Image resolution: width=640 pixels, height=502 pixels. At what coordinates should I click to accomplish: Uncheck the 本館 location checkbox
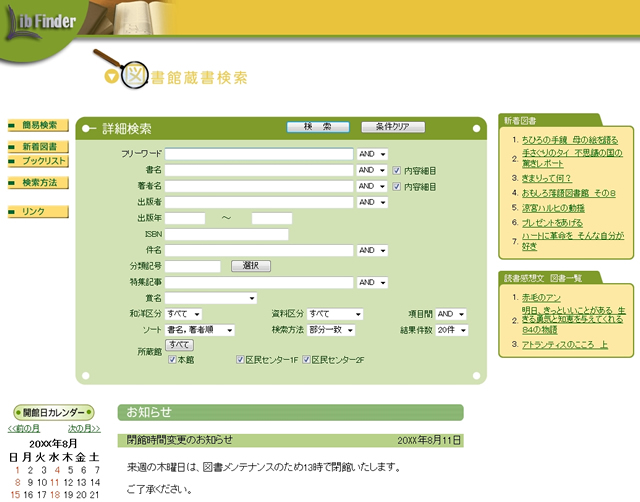pyautogui.click(x=171, y=360)
